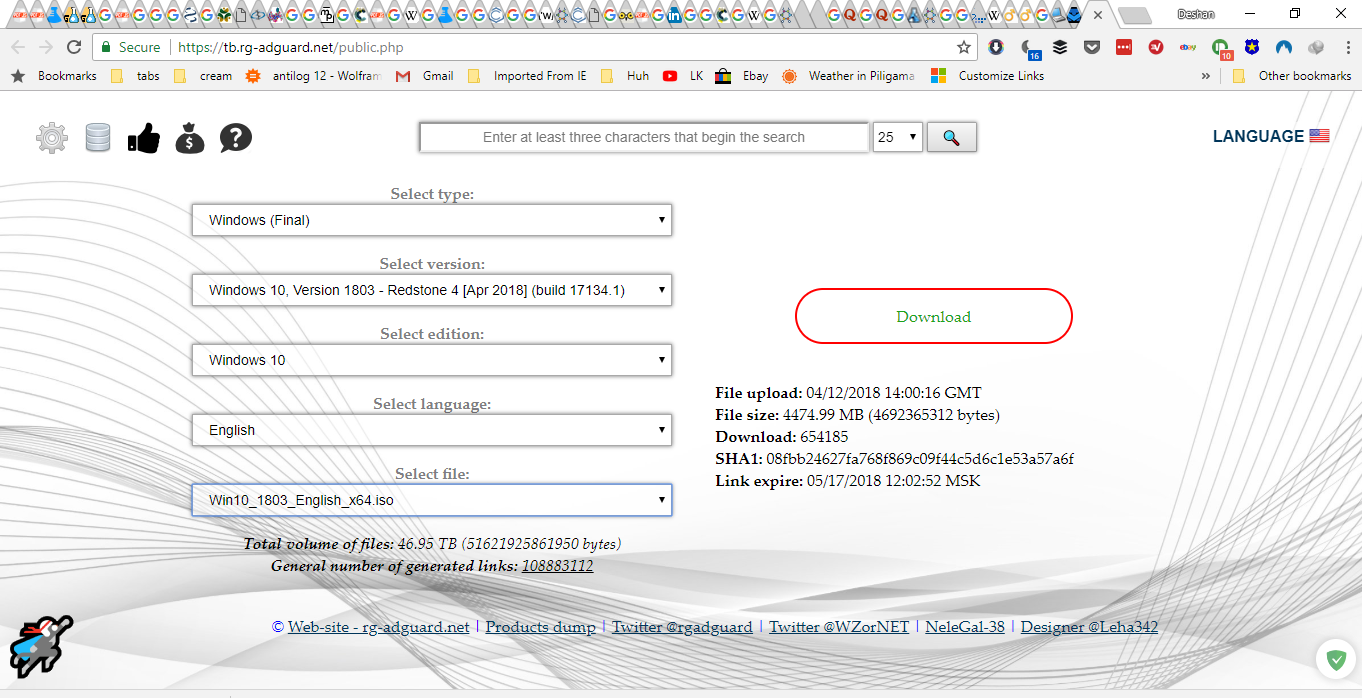Open the moon extension with badge 16
This screenshot has height=698, width=1362.
pyautogui.click(x=1029, y=48)
